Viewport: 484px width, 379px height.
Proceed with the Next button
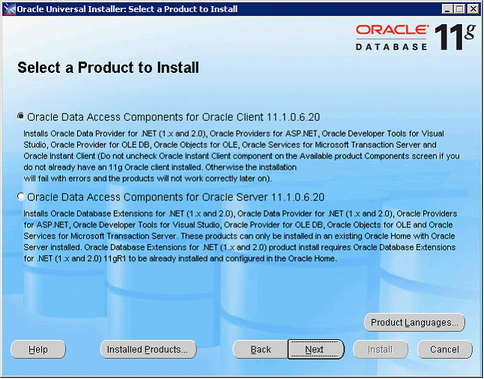(x=316, y=349)
